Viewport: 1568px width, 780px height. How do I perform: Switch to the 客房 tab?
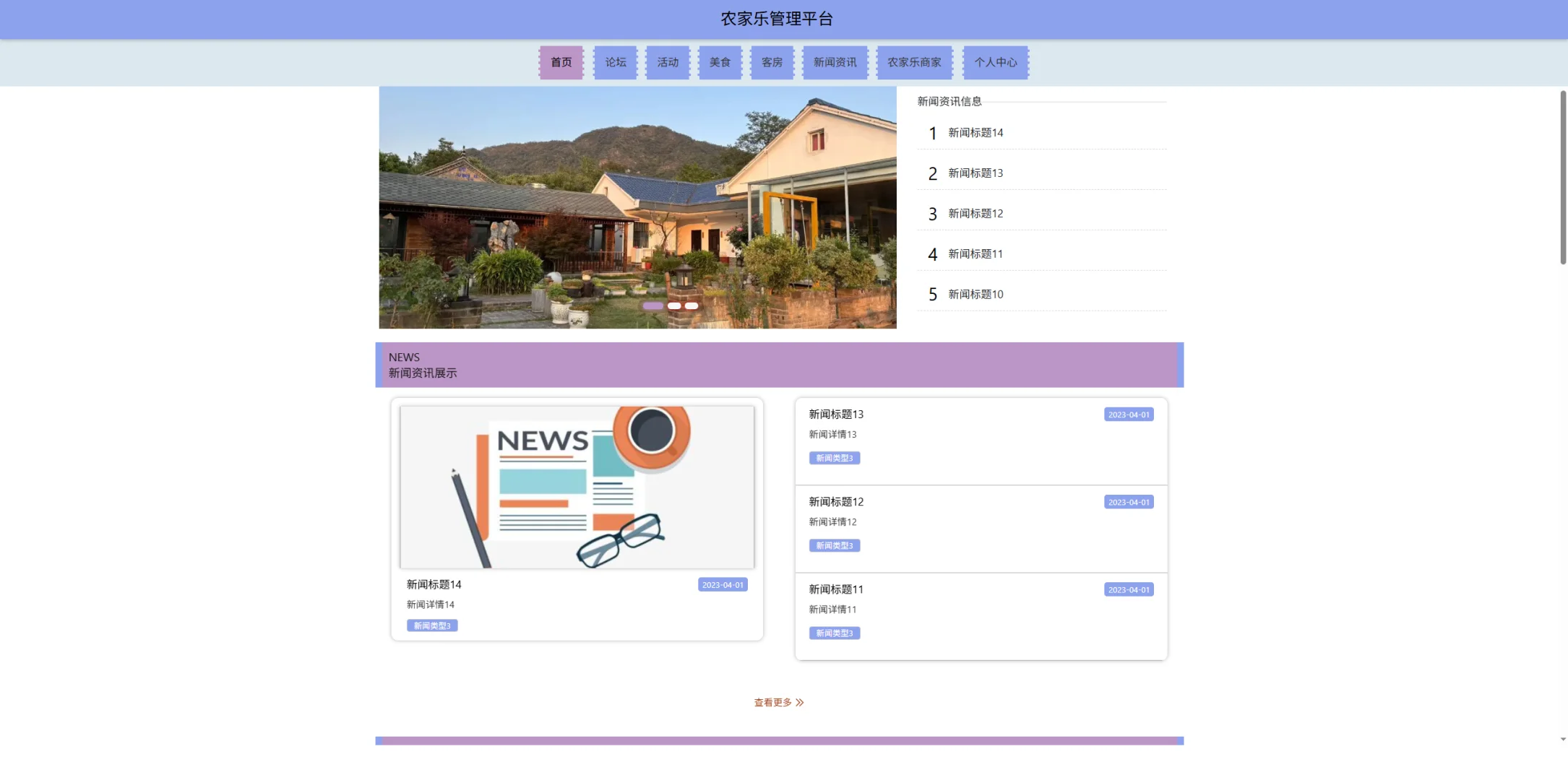772,62
